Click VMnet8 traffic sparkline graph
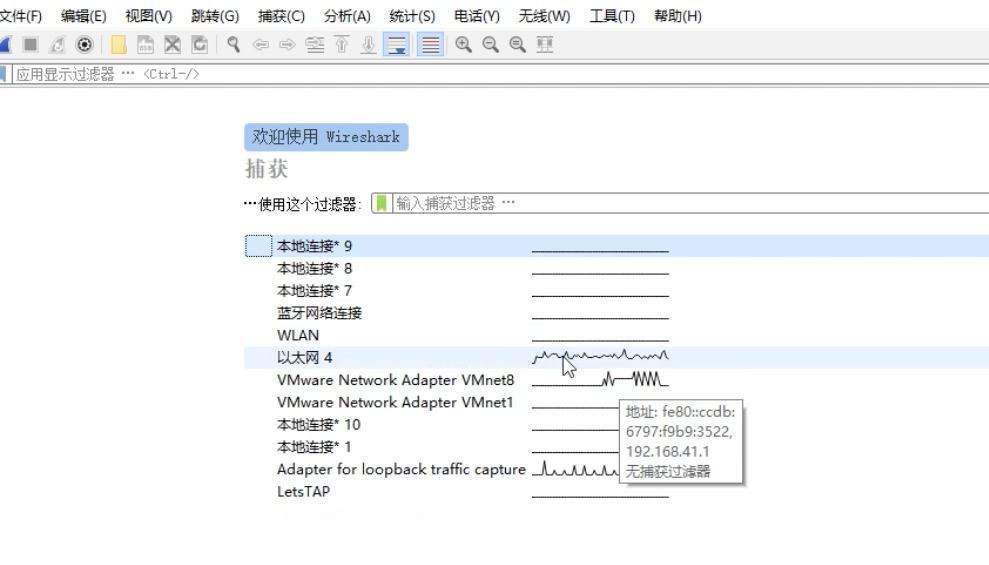The width and height of the screenshot is (989, 565). 600,379
